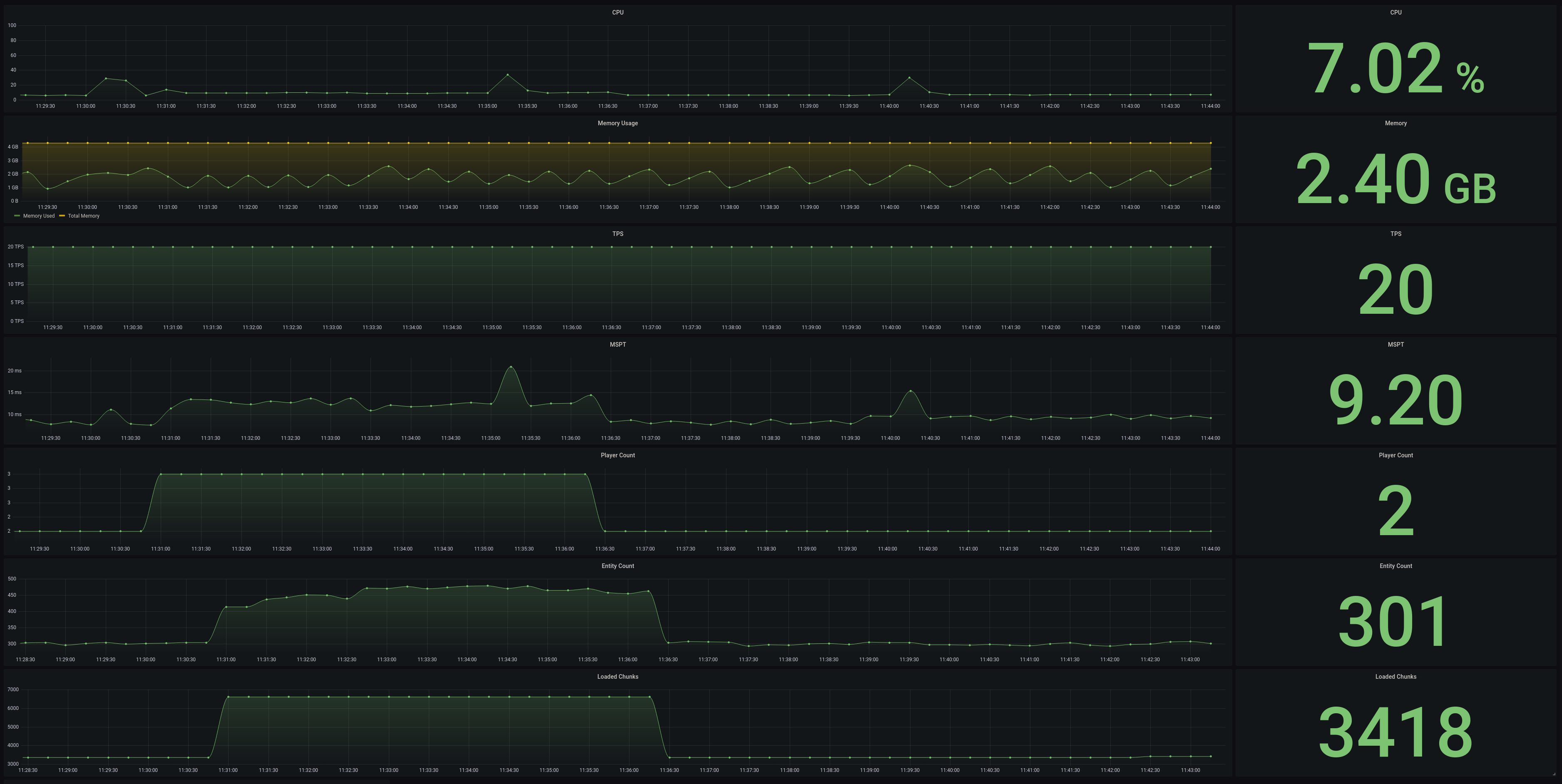Click the highest MSPT spike data point
This screenshot has width=1562, height=784.
pos(510,367)
